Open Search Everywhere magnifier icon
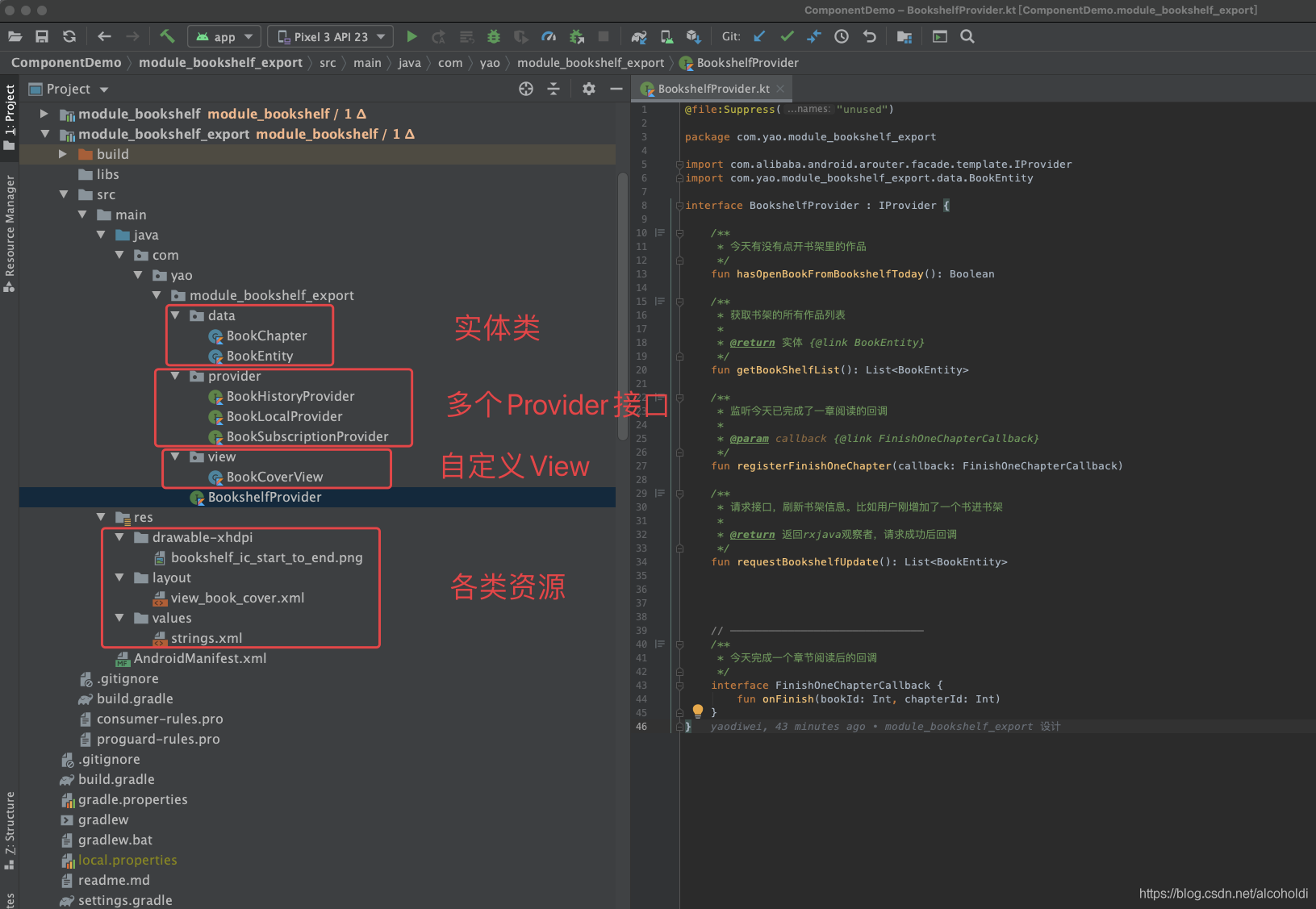 967,36
